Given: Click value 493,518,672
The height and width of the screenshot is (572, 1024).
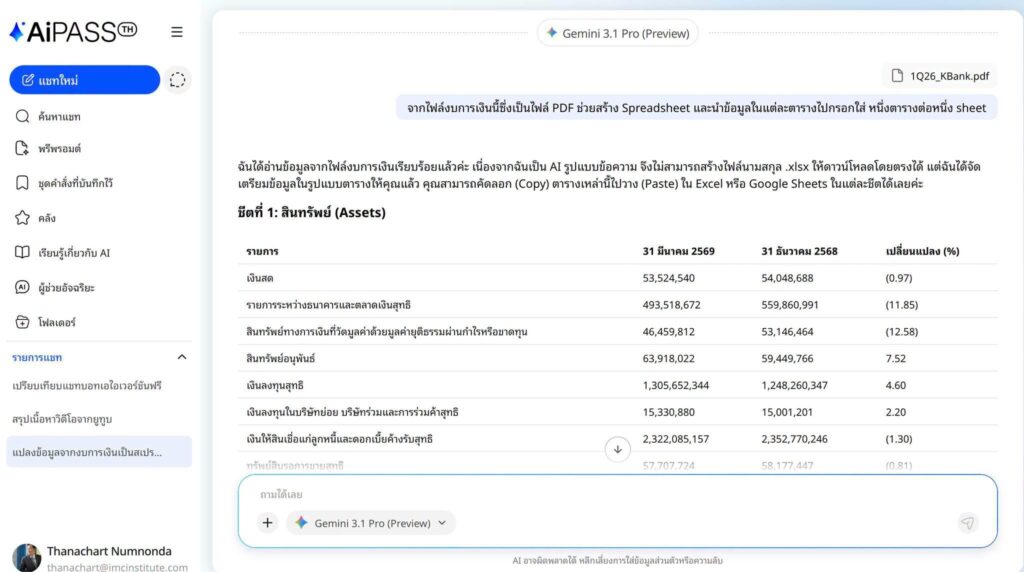Looking at the screenshot, I should [671, 304].
